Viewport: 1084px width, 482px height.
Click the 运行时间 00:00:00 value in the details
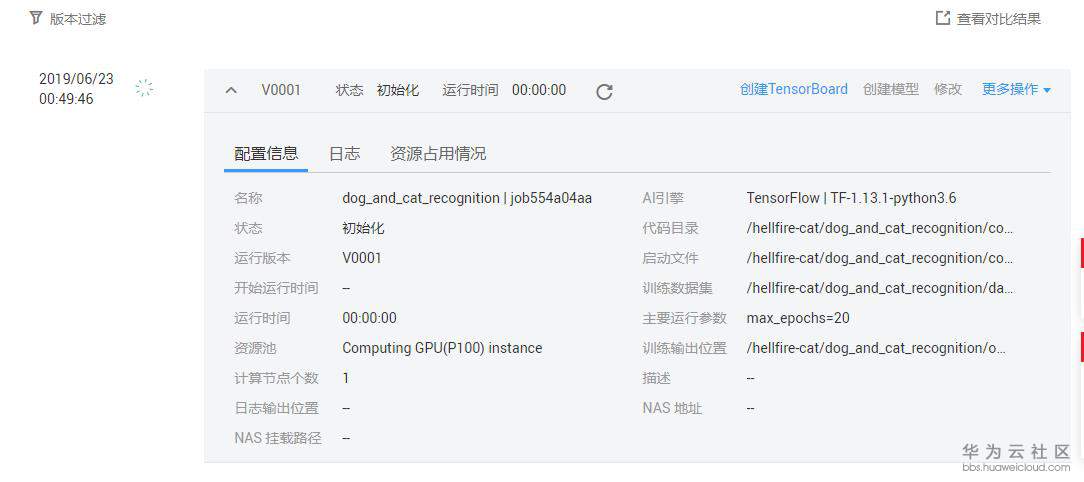tap(369, 318)
